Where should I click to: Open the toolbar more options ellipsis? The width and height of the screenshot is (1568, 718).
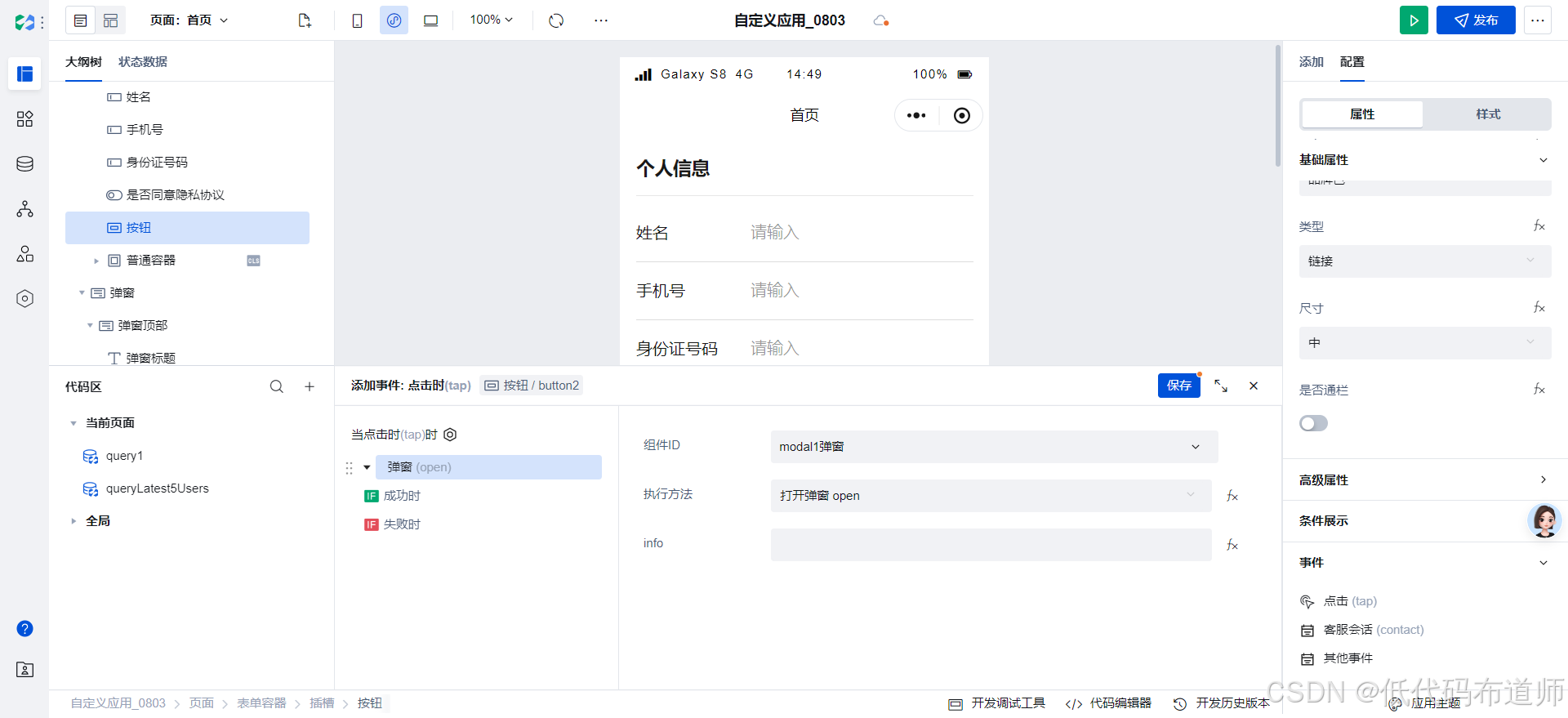point(601,20)
